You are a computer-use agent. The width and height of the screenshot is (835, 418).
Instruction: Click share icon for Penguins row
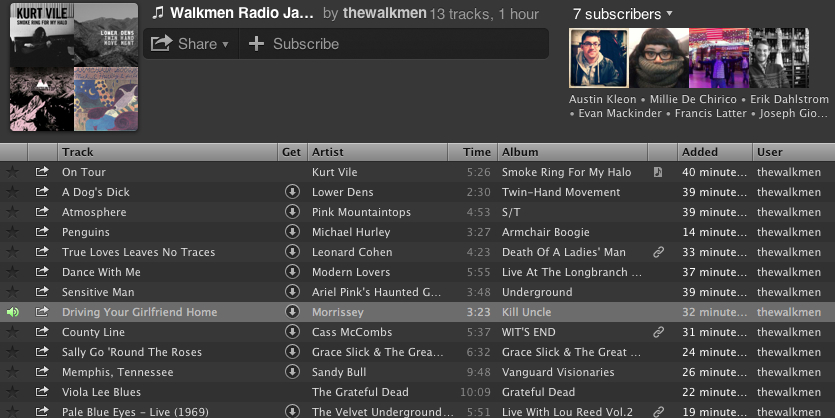click(42, 231)
